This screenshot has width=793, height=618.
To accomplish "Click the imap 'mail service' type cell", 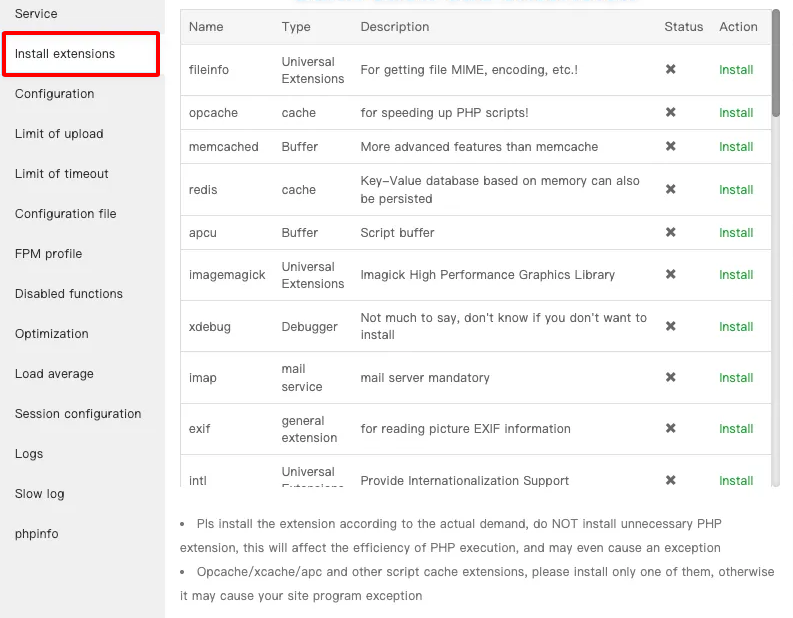I will coord(301,378).
